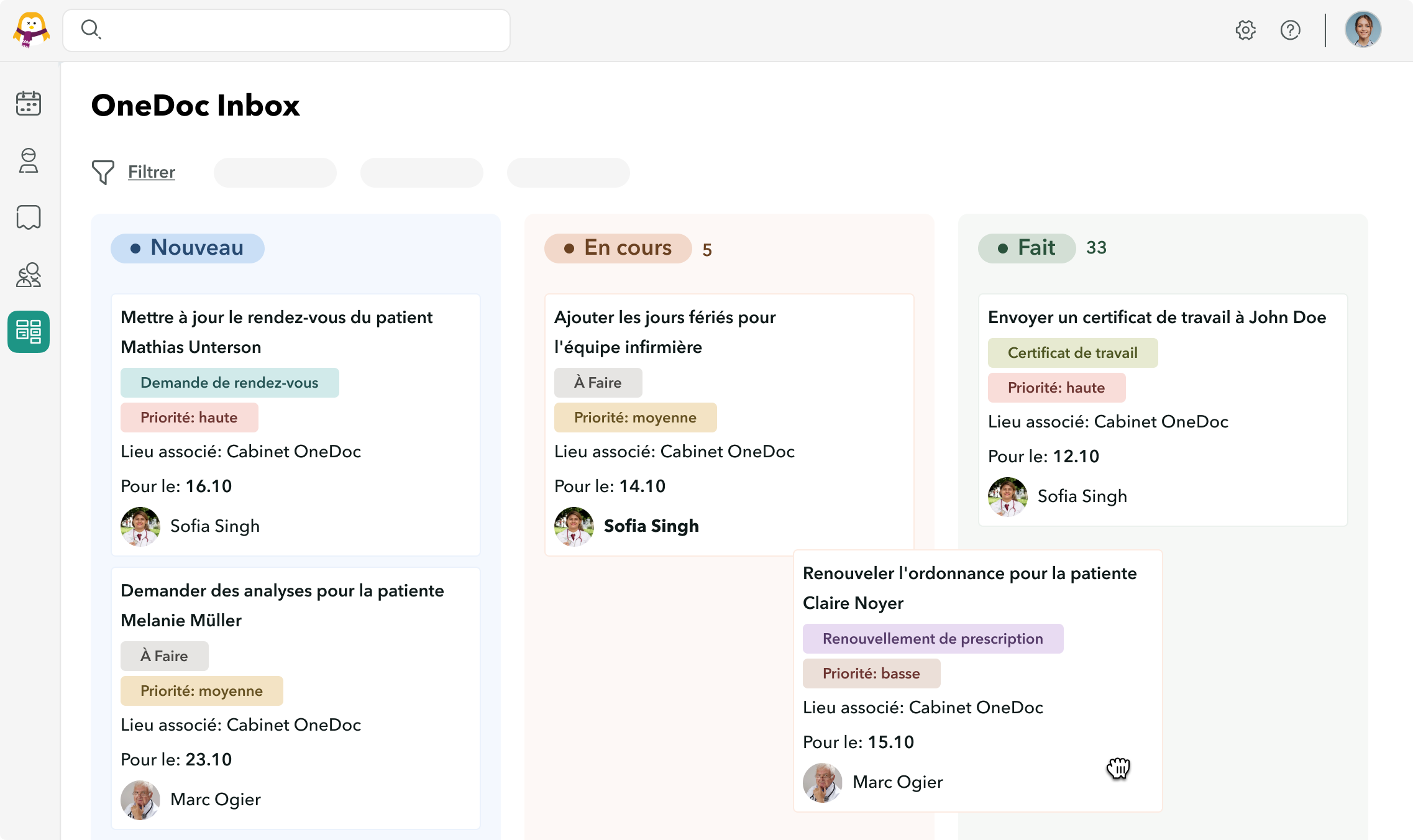Image resolution: width=1413 pixels, height=840 pixels.
Task: Click Marc Ogier avatar on Claire Noyer card
Action: [823, 782]
